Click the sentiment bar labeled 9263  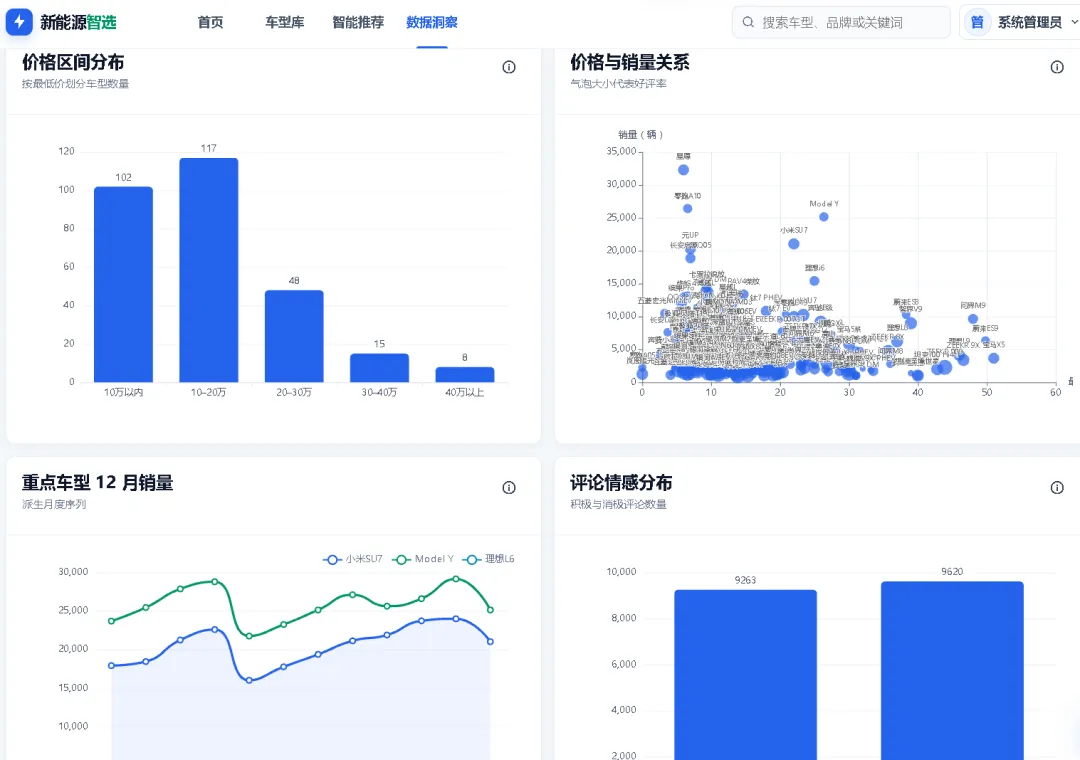coord(745,675)
